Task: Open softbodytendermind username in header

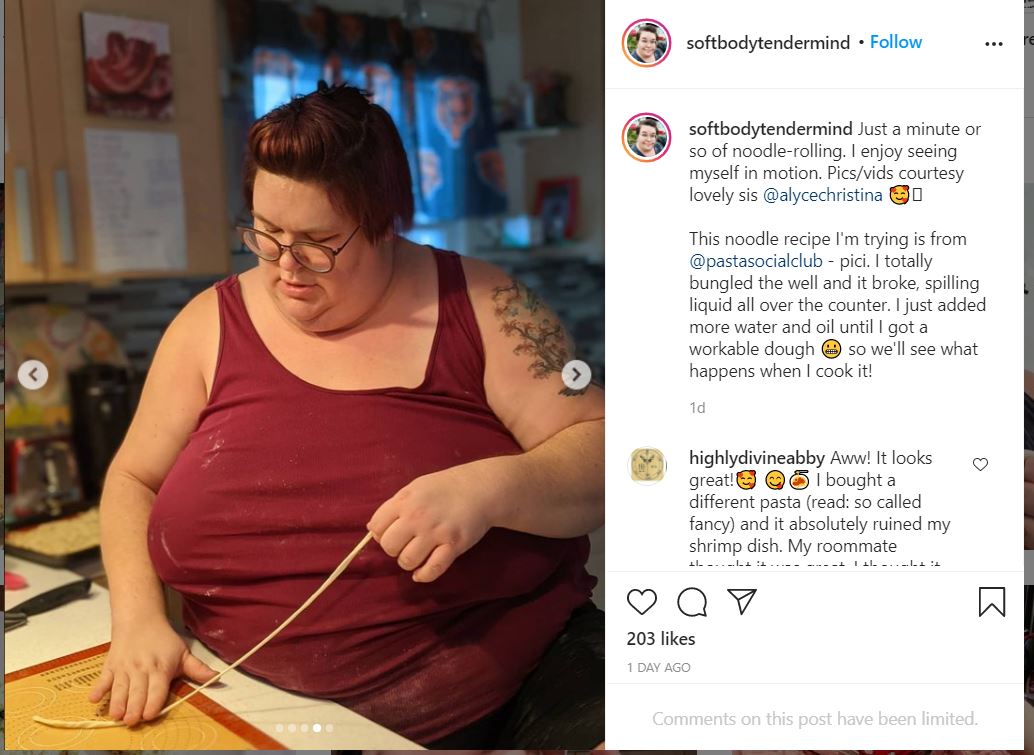Action: (x=768, y=43)
